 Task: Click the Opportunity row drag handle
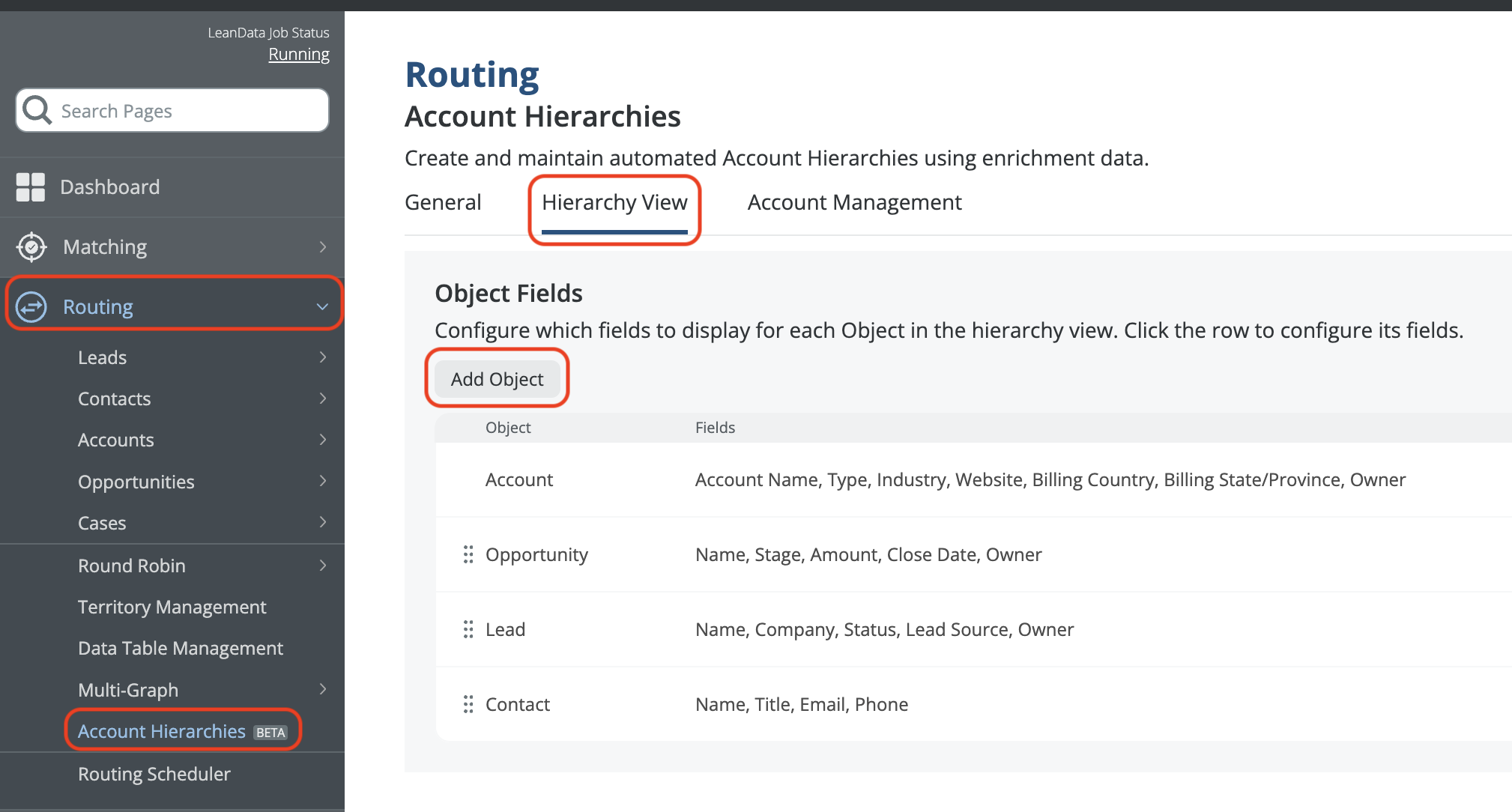click(x=468, y=554)
